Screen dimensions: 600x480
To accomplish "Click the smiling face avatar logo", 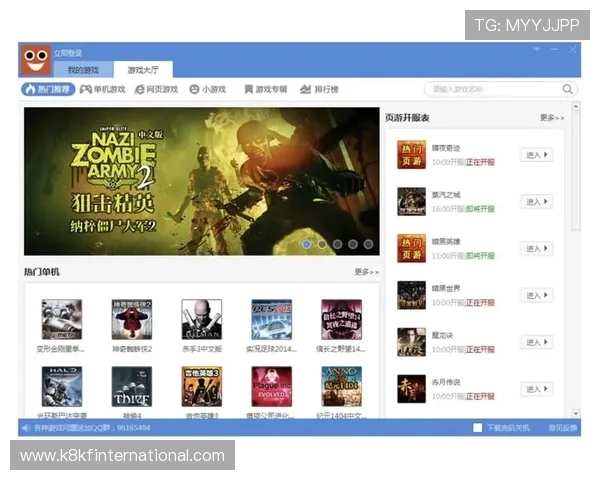I will pyautogui.click(x=36, y=60).
